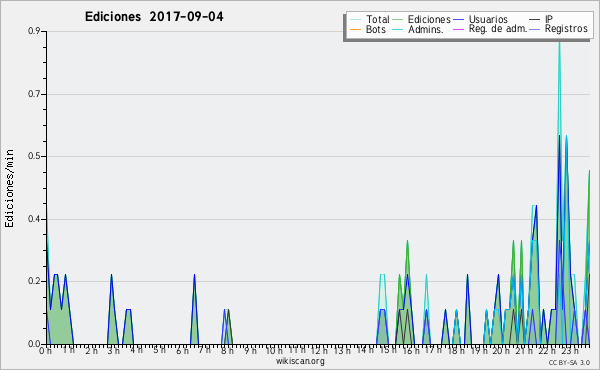Click the 0.5 y-axis value
Viewport: 600px width, 370px height.
pyautogui.click(x=34, y=156)
